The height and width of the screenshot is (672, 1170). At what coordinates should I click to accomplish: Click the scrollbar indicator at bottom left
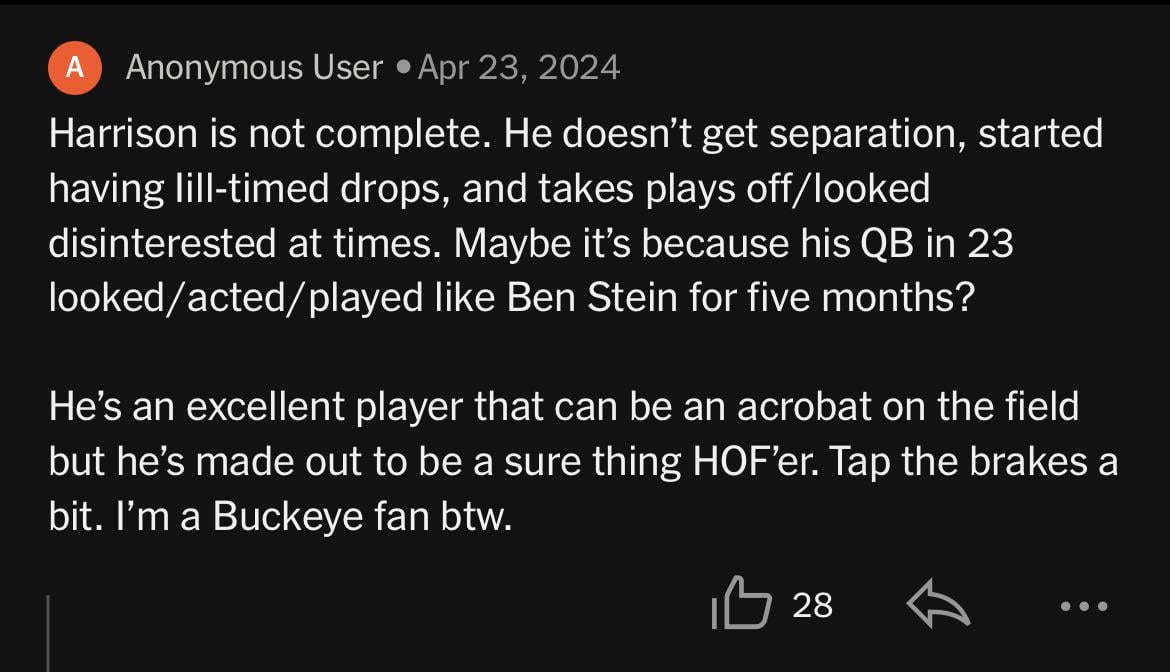coord(49,630)
